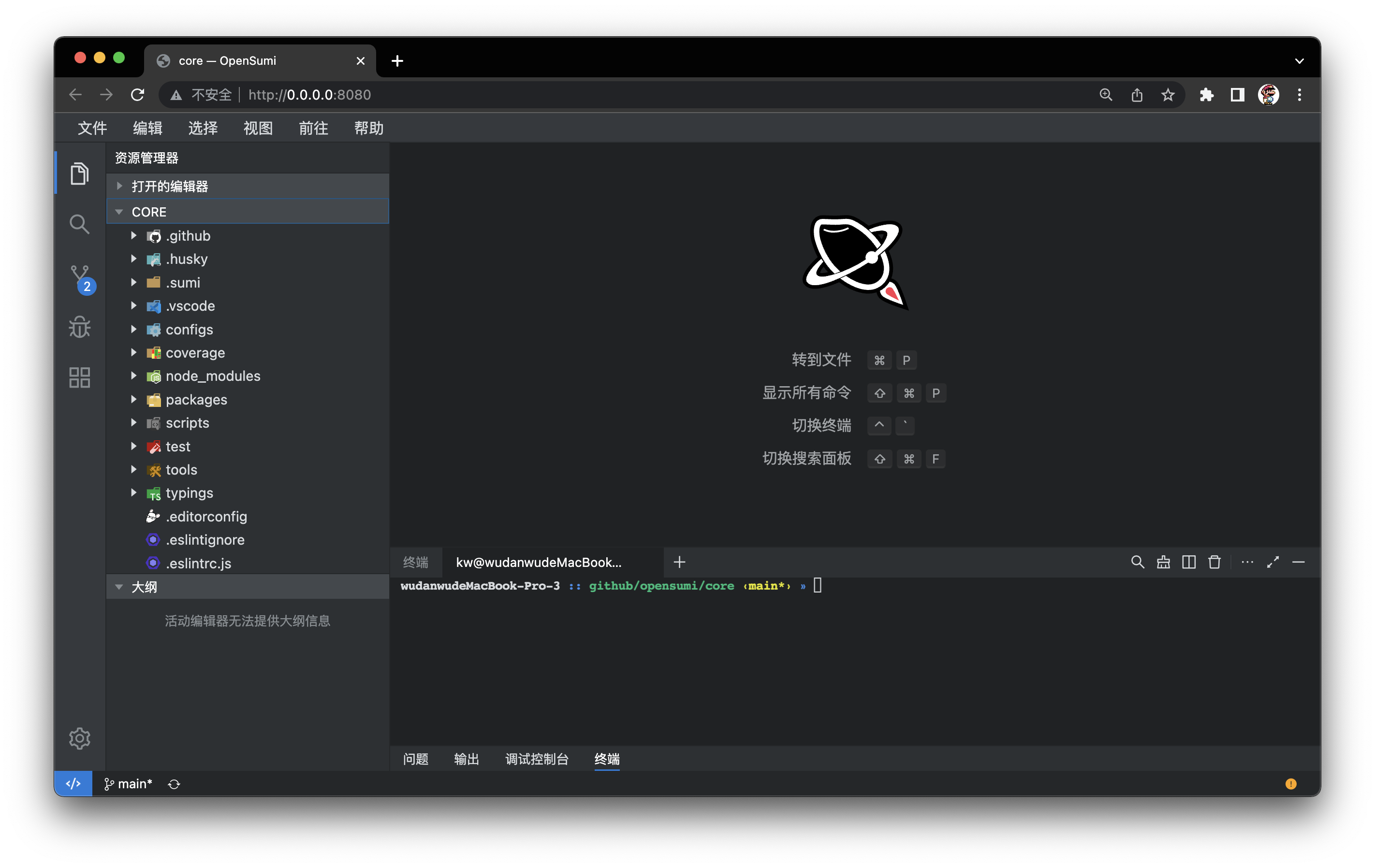Image resolution: width=1375 pixels, height=868 pixels.
Task: Split the terminal pane
Action: click(1188, 562)
